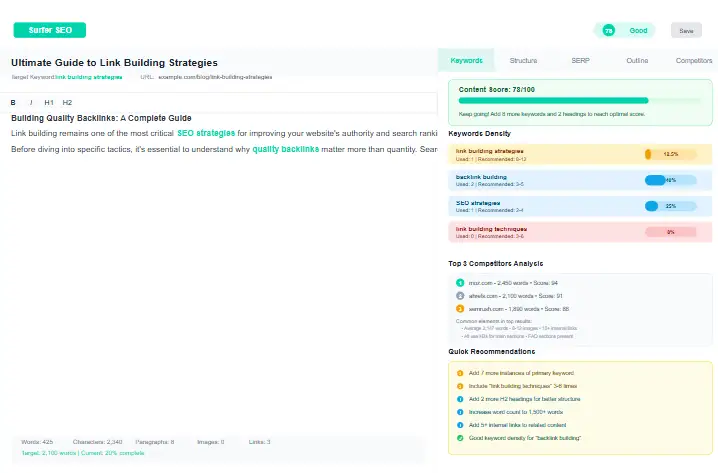The image size is (718, 473).
Task: Click the SEO strategies 25% density bar
Action: pos(670,206)
